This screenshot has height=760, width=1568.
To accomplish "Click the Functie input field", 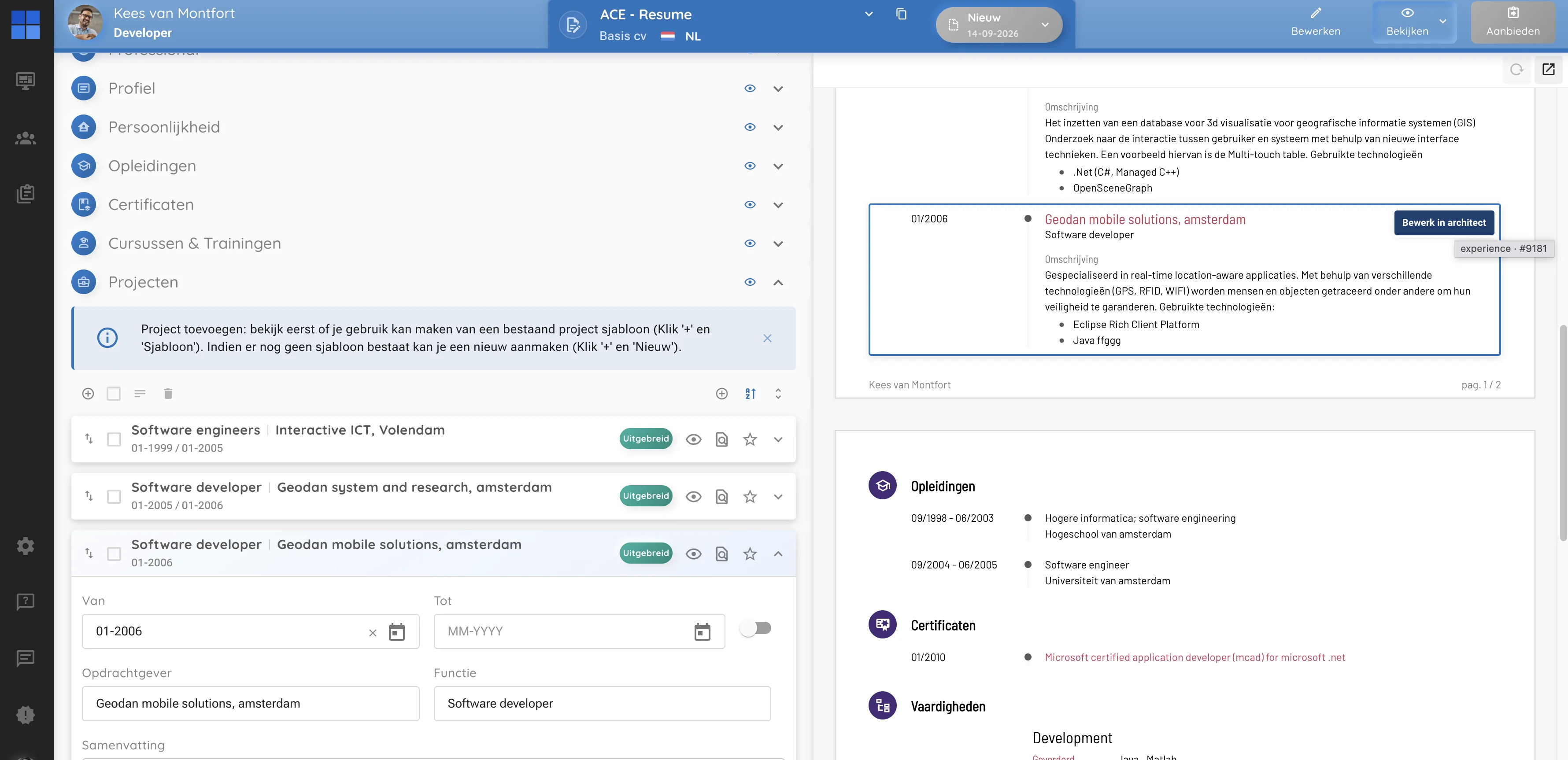I will (602, 703).
